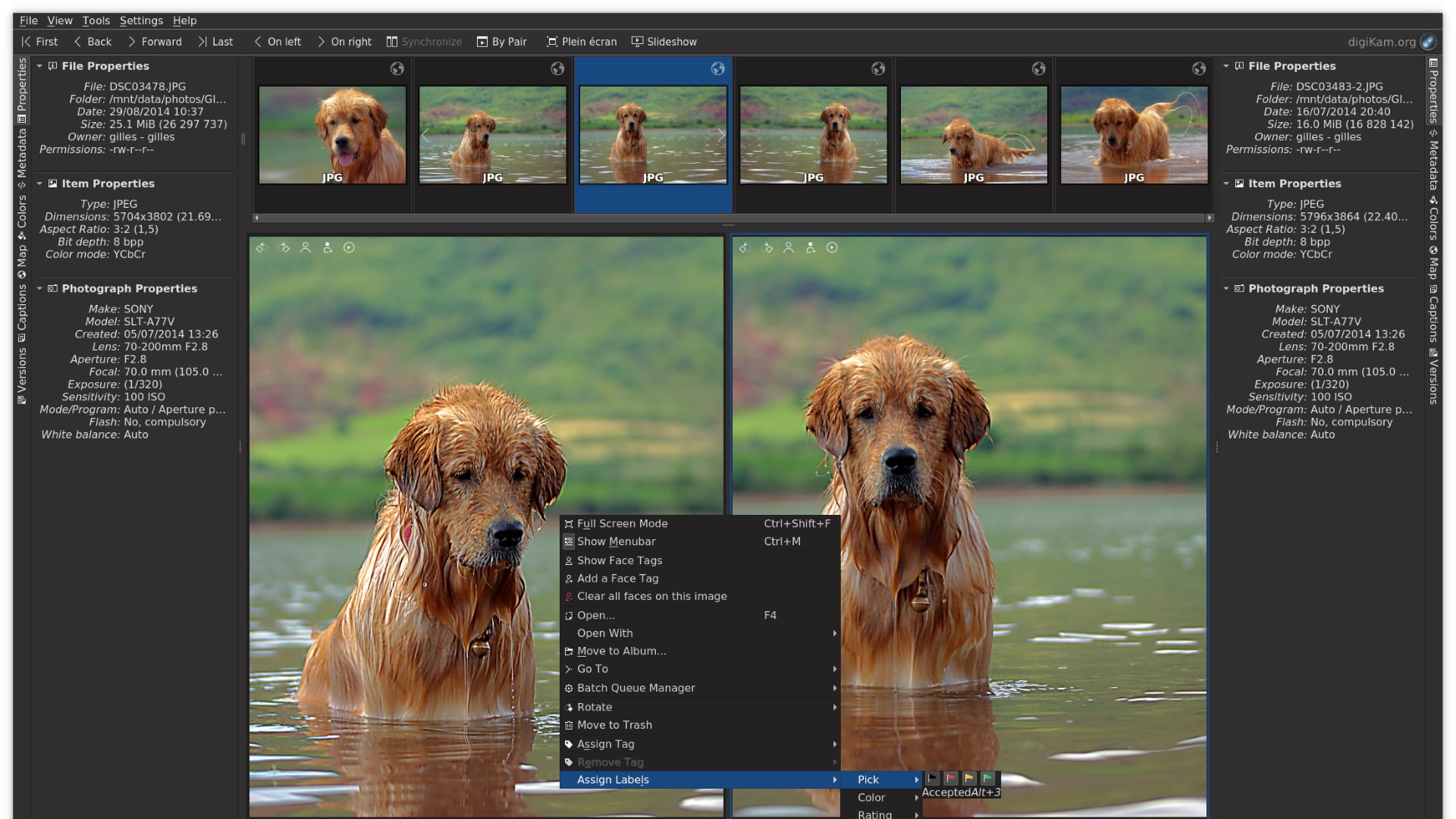
Task: Click the green Accepted pick flag
Action: tap(987, 778)
